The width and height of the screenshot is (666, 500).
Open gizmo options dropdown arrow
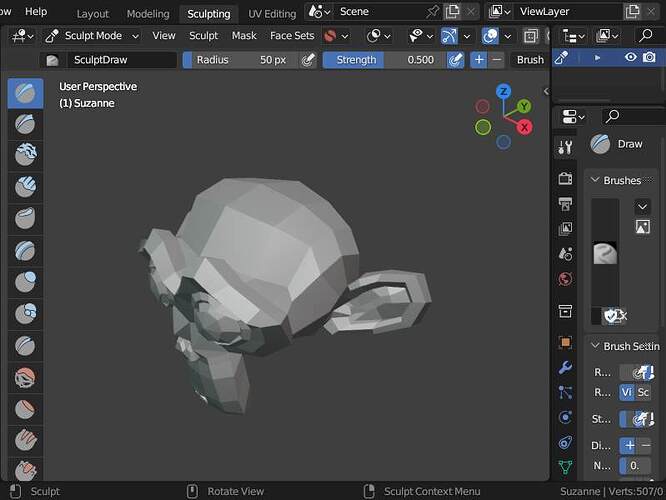coord(467,36)
